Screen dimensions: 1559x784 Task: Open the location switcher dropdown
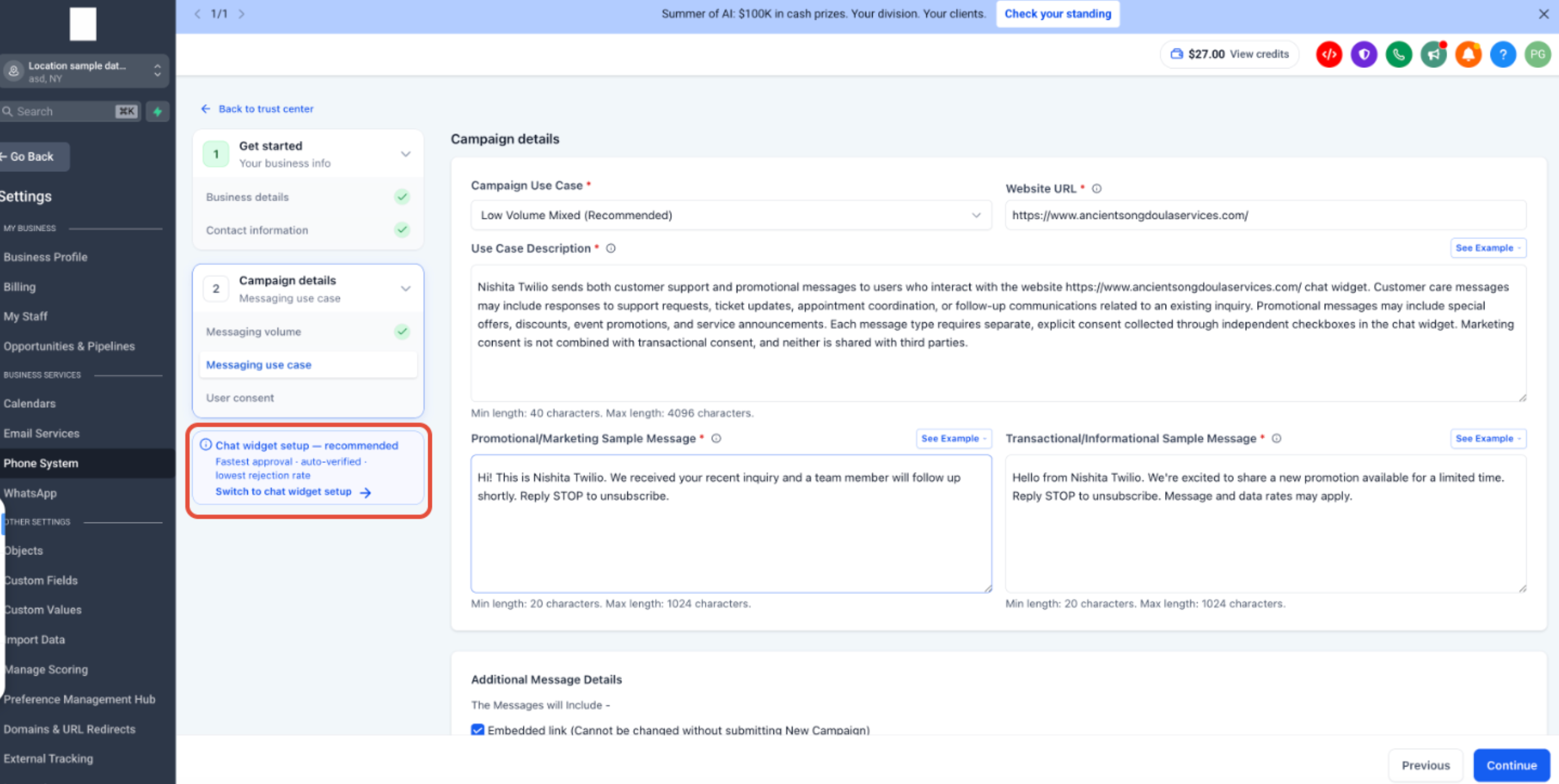tap(84, 72)
